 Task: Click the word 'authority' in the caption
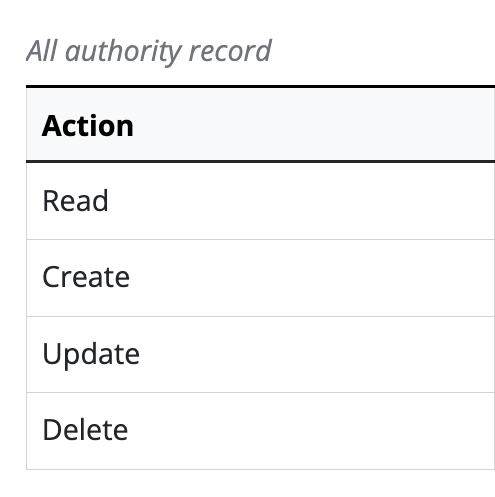coord(123,51)
